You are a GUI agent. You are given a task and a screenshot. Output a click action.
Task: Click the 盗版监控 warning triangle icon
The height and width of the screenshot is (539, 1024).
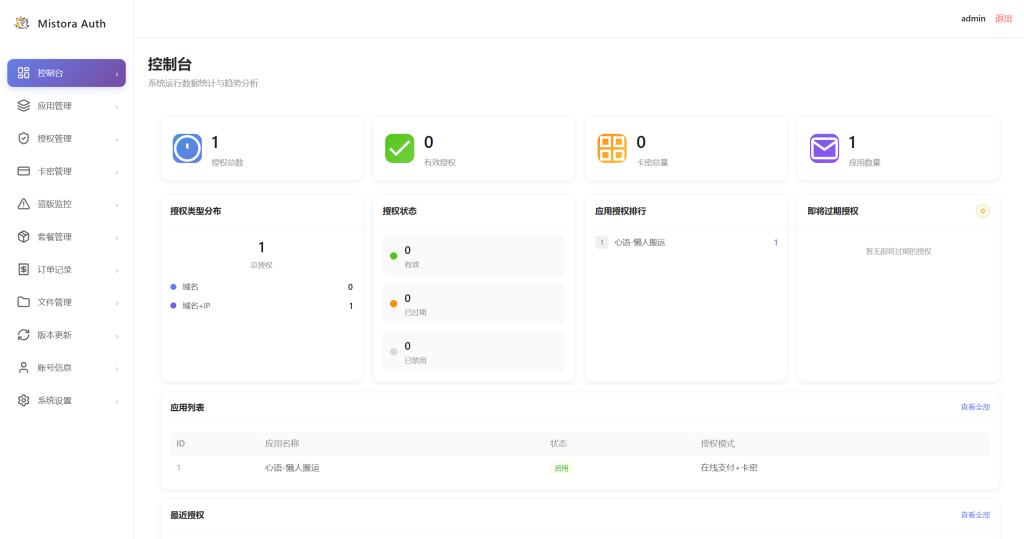pos(24,204)
